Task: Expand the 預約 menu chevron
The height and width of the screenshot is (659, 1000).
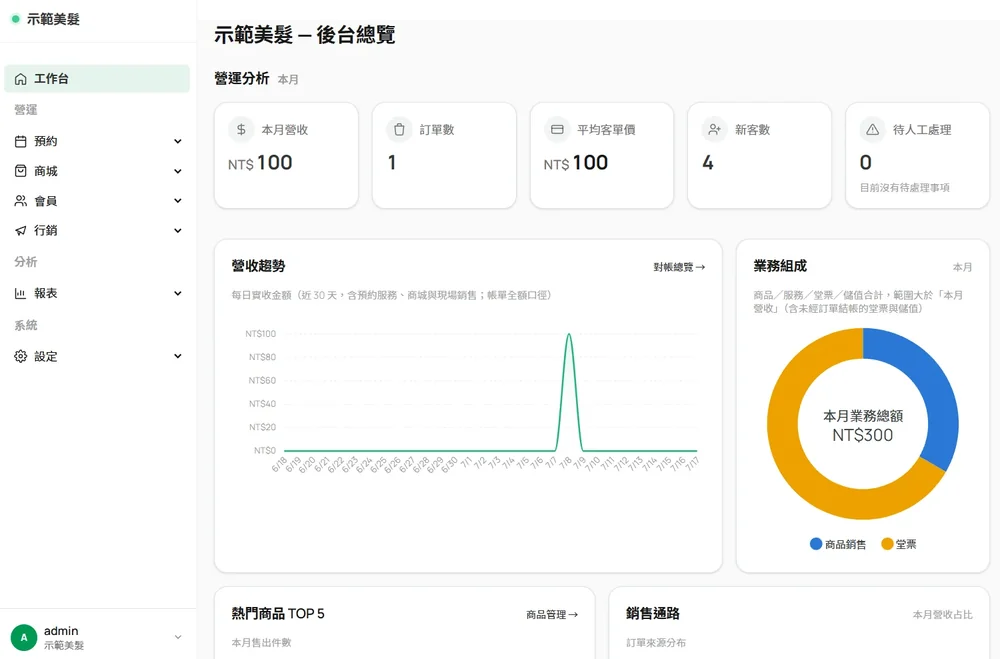Action: [178, 142]
